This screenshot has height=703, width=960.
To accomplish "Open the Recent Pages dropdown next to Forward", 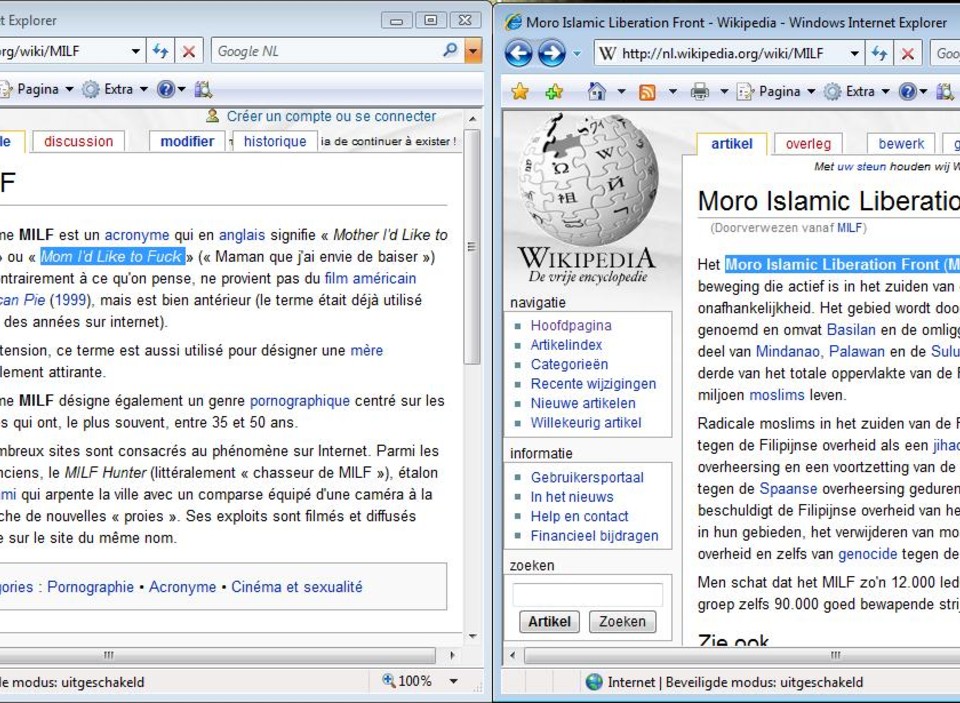I will [577, 54].
